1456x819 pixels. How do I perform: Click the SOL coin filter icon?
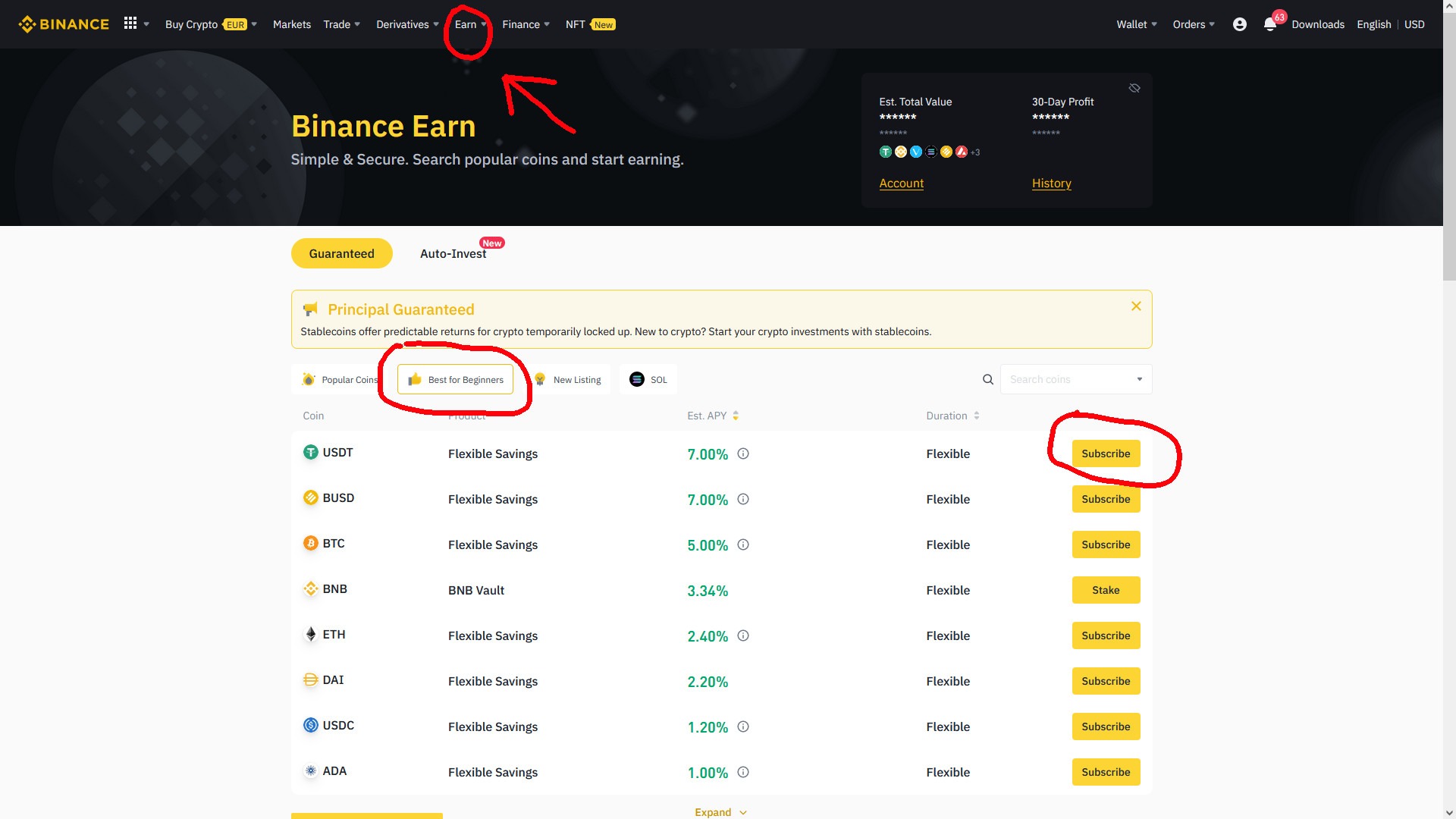point(637,379)
